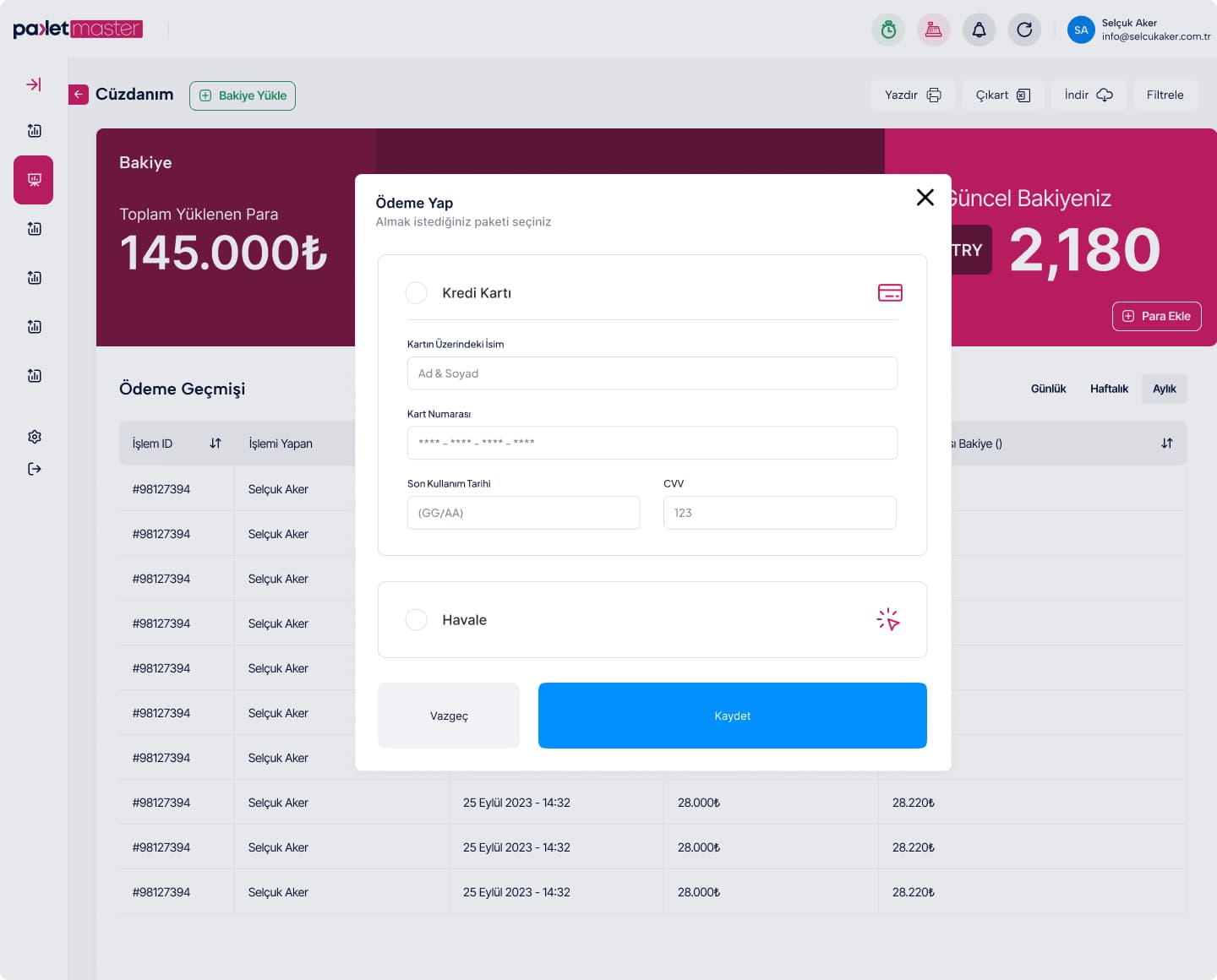Click the Selçuk Aker profile name in header

[x=1129, y=23]
